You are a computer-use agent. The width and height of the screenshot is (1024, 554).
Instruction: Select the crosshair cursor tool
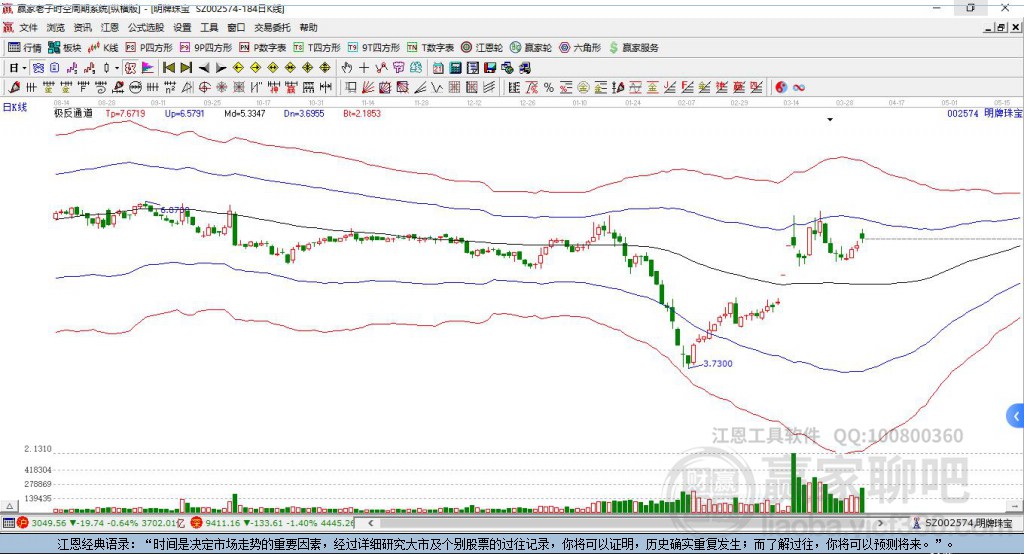364,68
